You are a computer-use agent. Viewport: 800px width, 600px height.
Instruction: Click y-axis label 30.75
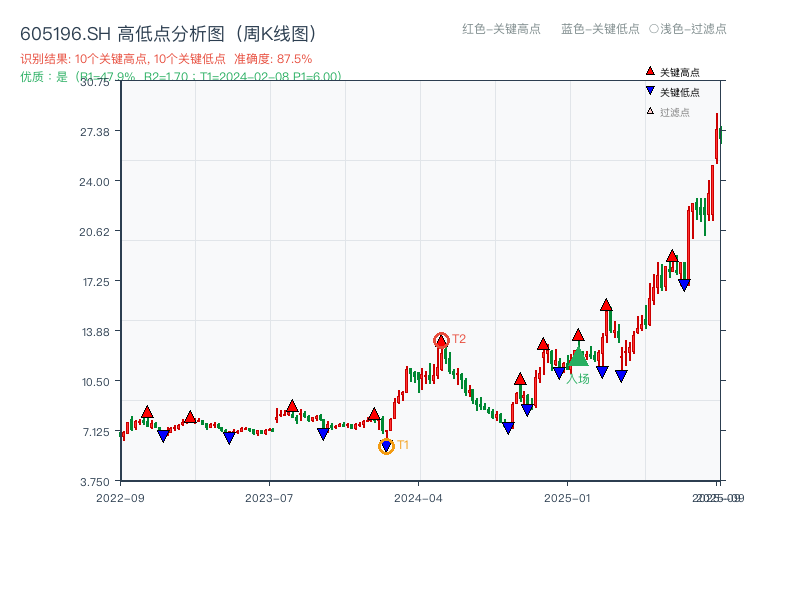pyautogui.click(x=95, y=82)
